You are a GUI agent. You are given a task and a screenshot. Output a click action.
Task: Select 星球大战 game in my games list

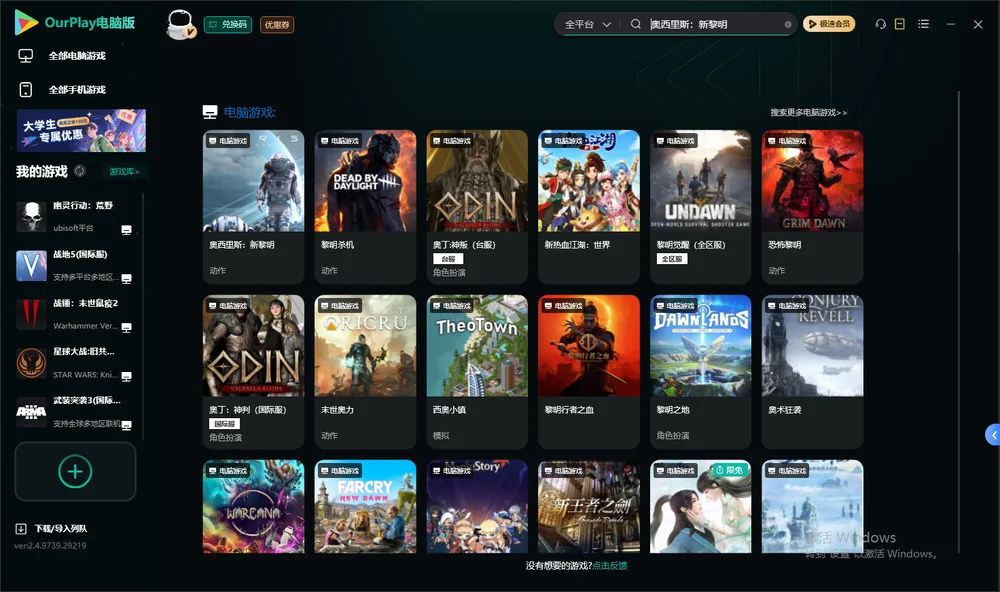pyautogui.click(x=75, y=363)
